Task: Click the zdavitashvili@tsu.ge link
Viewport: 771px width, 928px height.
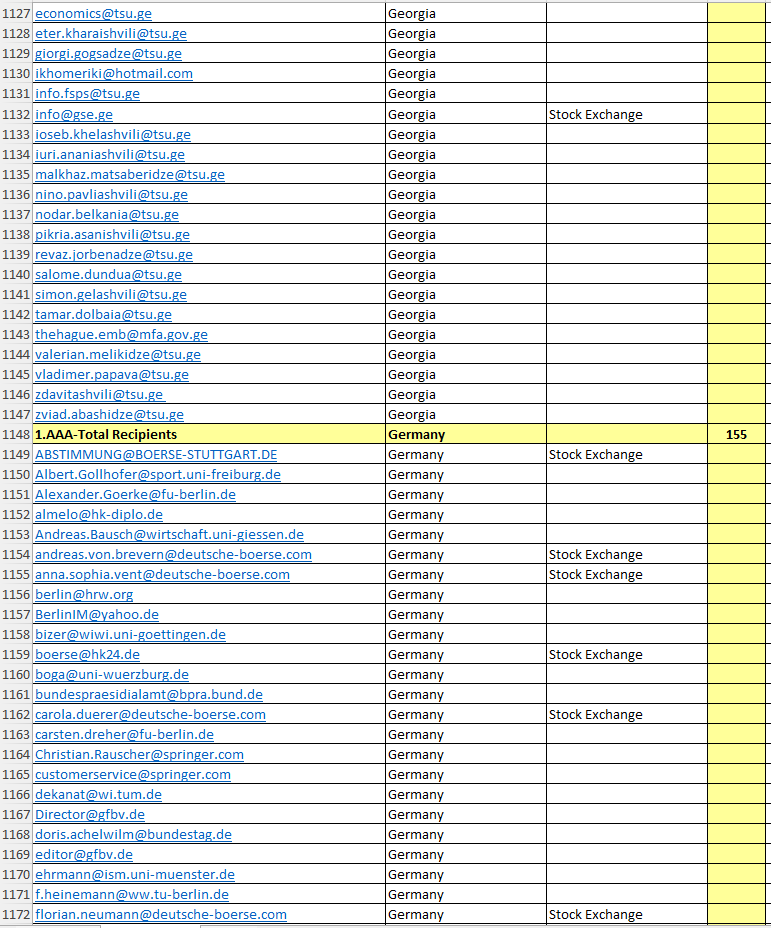Action: [x=100, y=395]
